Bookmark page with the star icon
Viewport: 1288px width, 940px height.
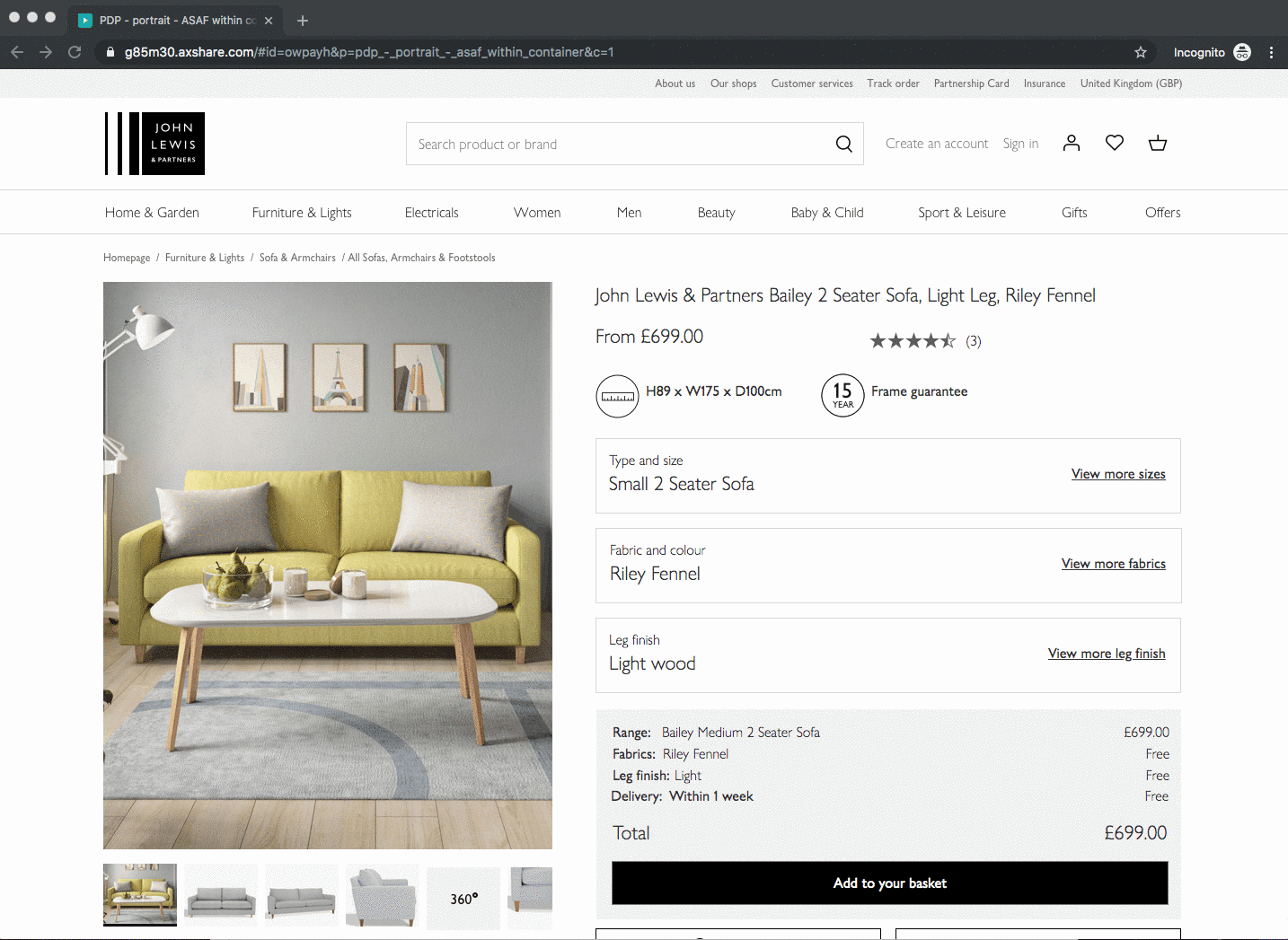[1141, 52]
